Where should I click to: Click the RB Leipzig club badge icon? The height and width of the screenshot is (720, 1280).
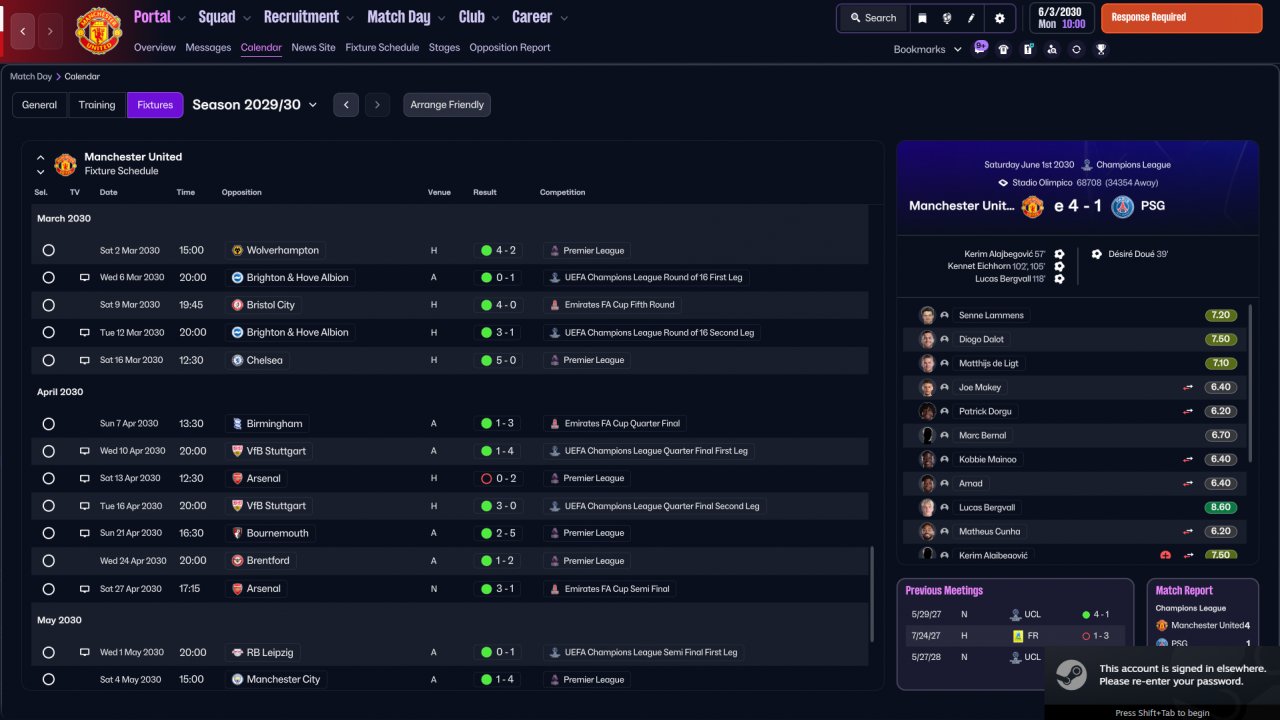click(238, 652)
